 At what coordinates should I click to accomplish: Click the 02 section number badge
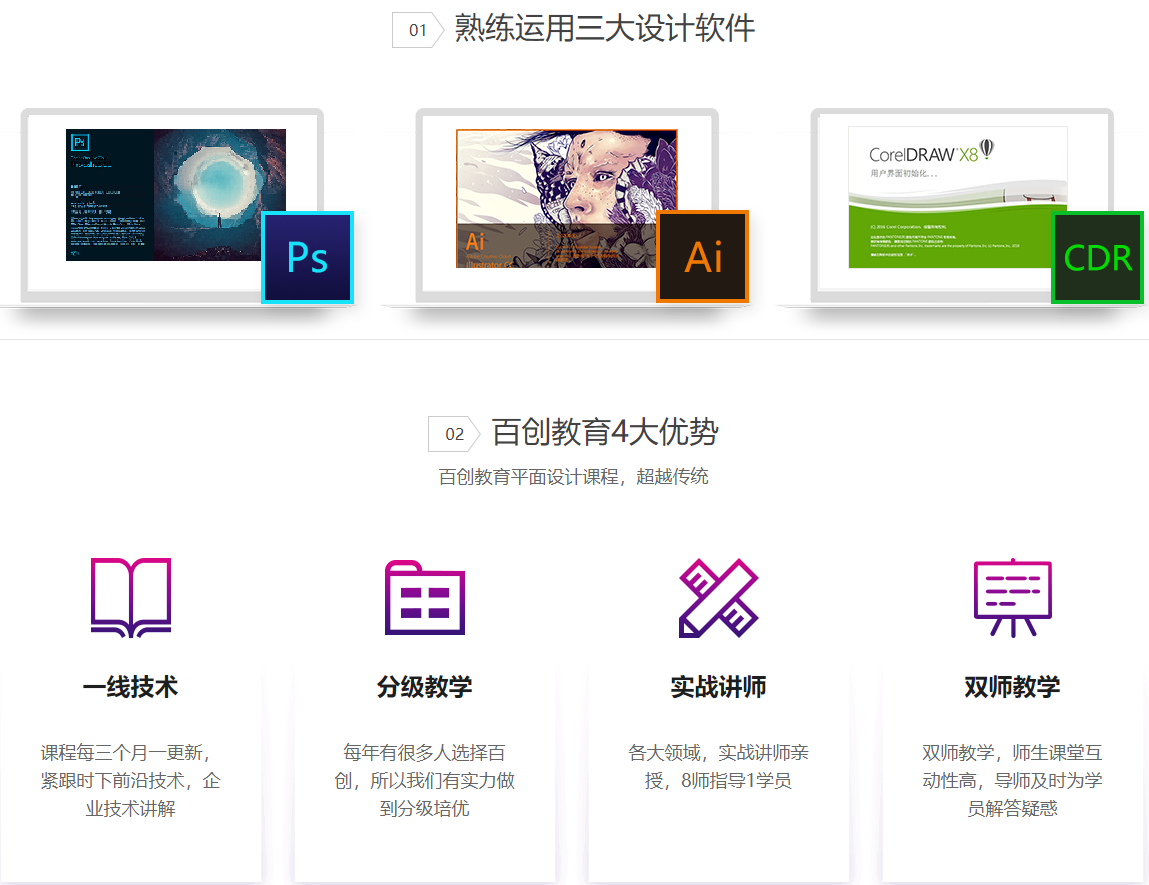pos(454,434)
